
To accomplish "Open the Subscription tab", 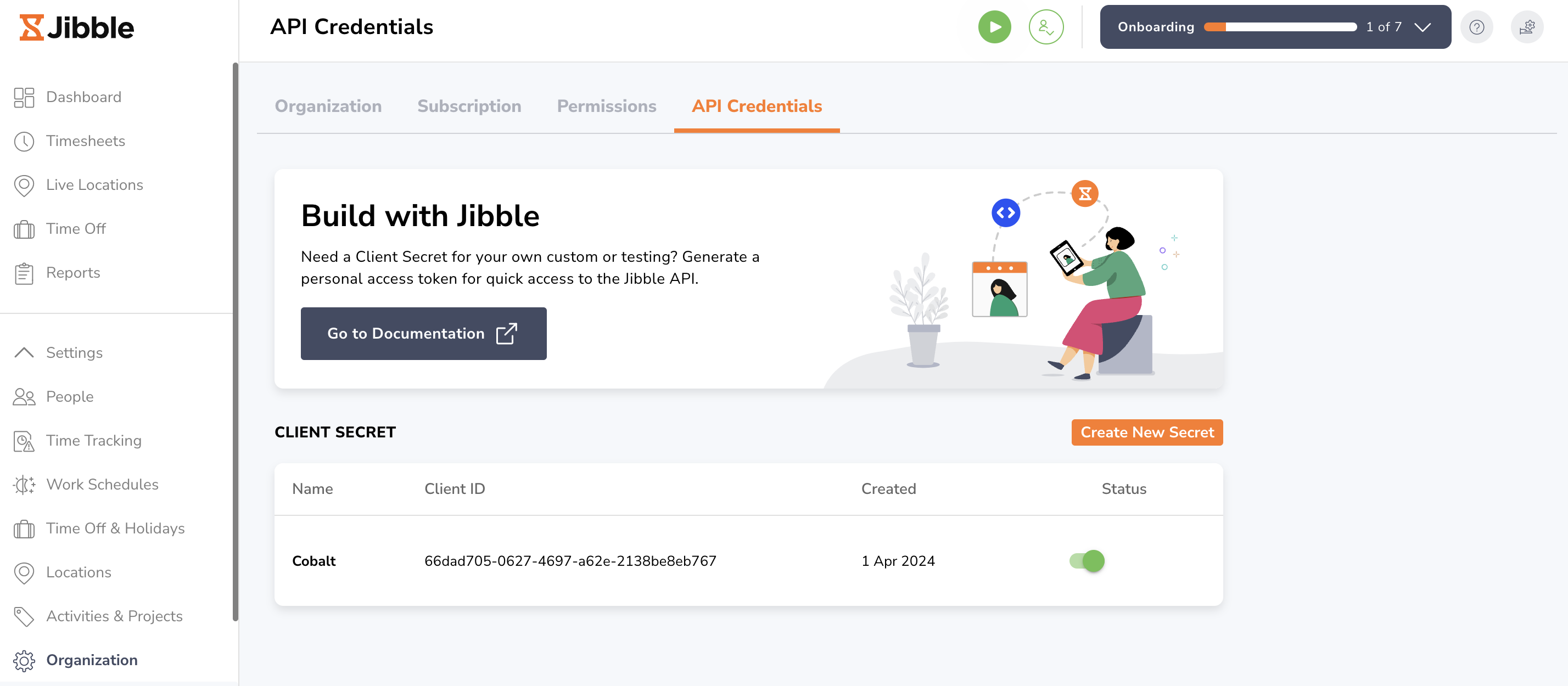I will [x=469, y=106].
